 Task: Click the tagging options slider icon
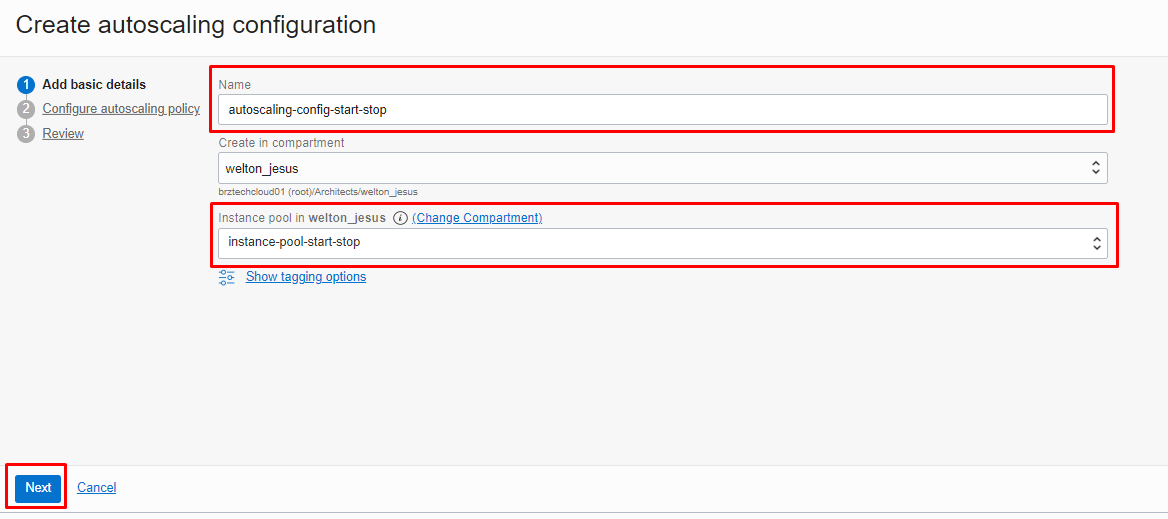226,277
